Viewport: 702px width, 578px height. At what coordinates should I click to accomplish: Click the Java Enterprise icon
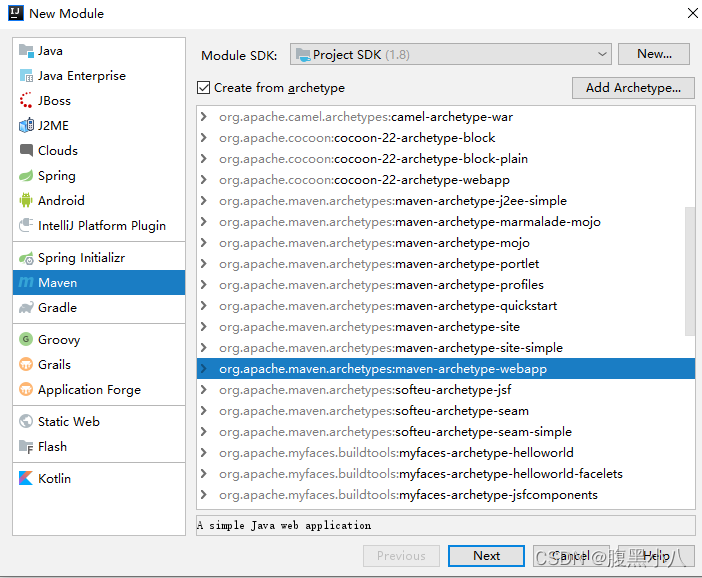pos(26,76)
